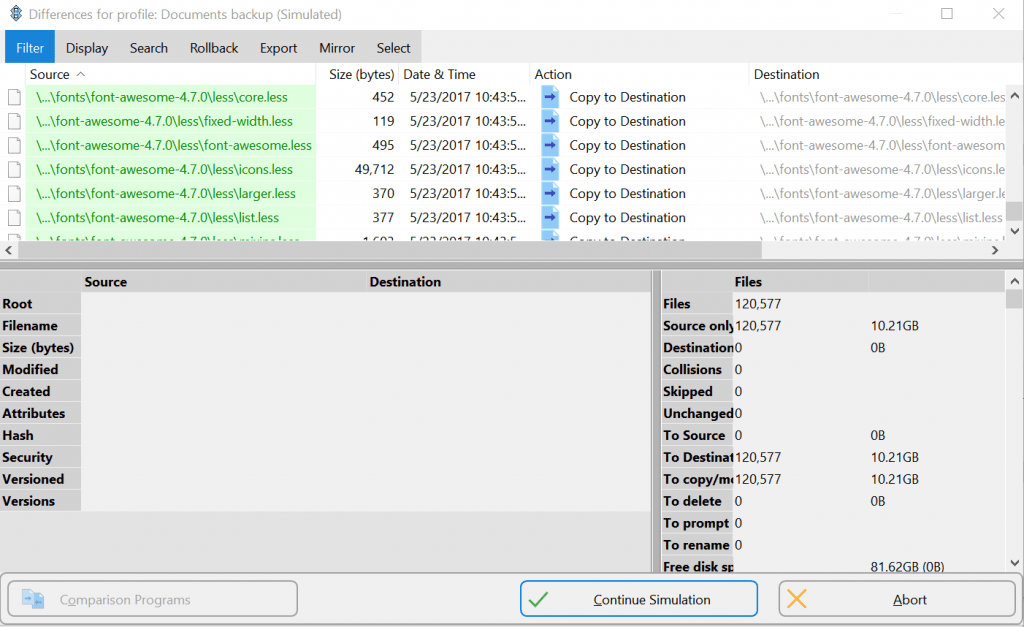Click copy arrow icon in core.less row
Screen dimensions: 1024x627
pyautogui.click(x=550, y=97)
